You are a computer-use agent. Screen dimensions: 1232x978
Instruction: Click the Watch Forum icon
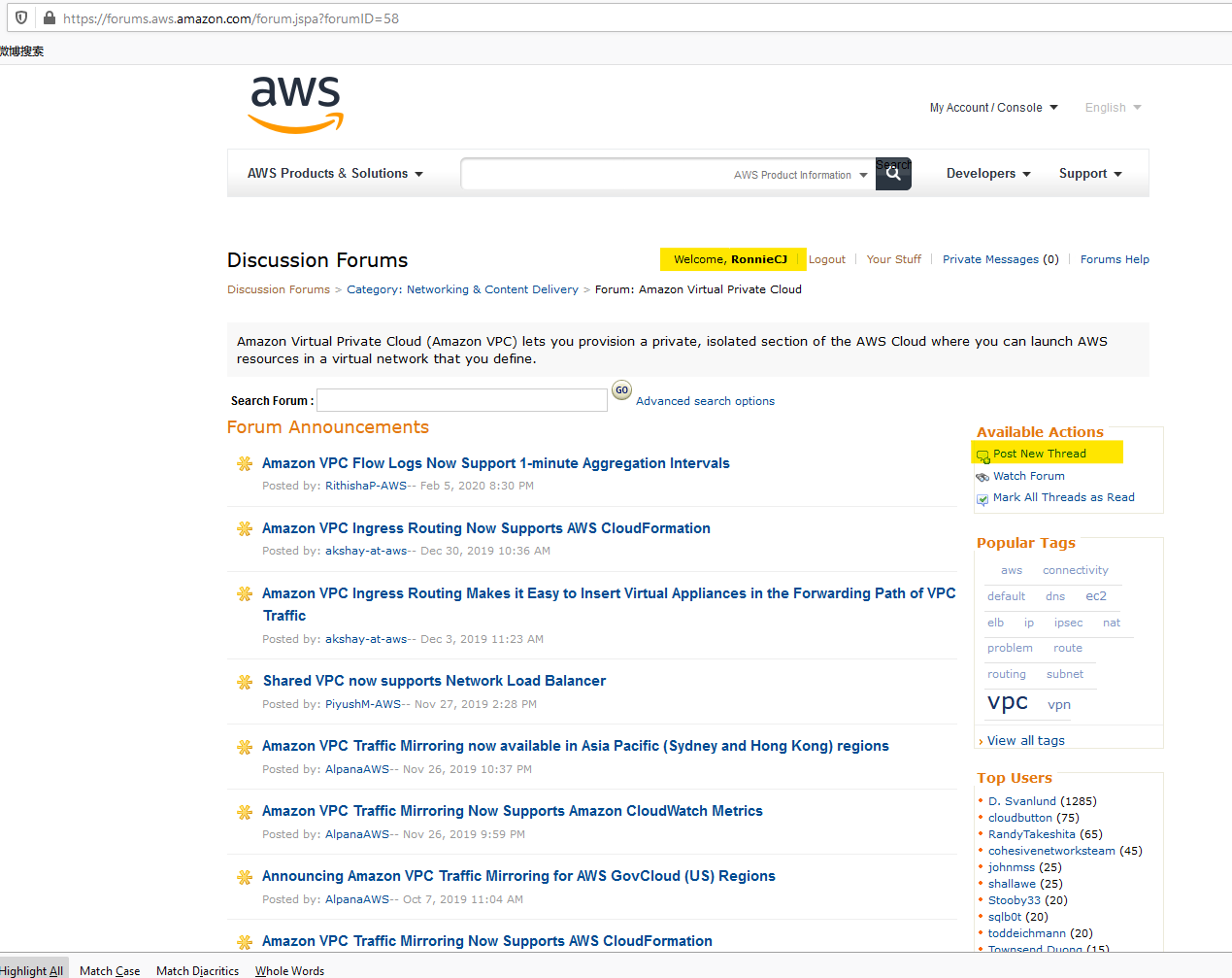pos(982,477)
